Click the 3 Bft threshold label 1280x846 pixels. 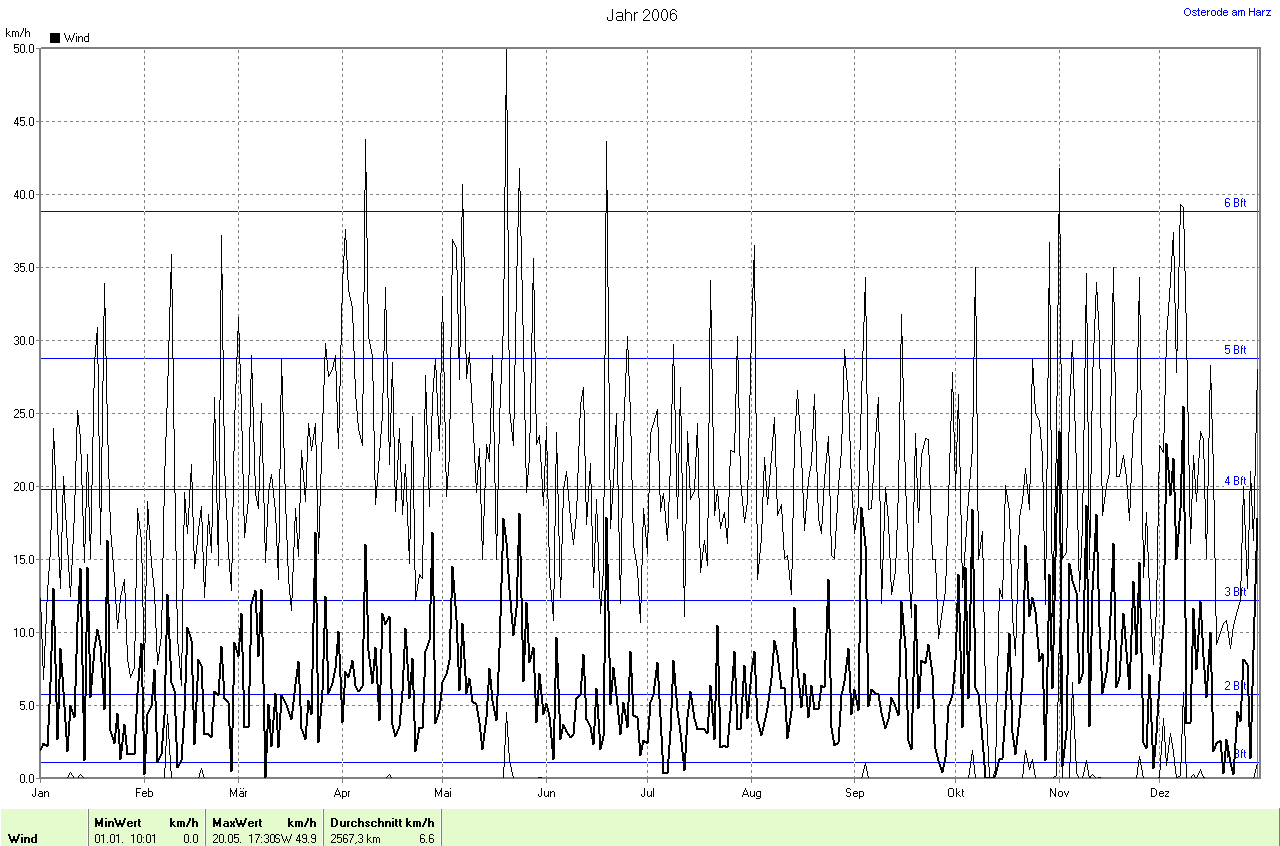pos(1235,592)
